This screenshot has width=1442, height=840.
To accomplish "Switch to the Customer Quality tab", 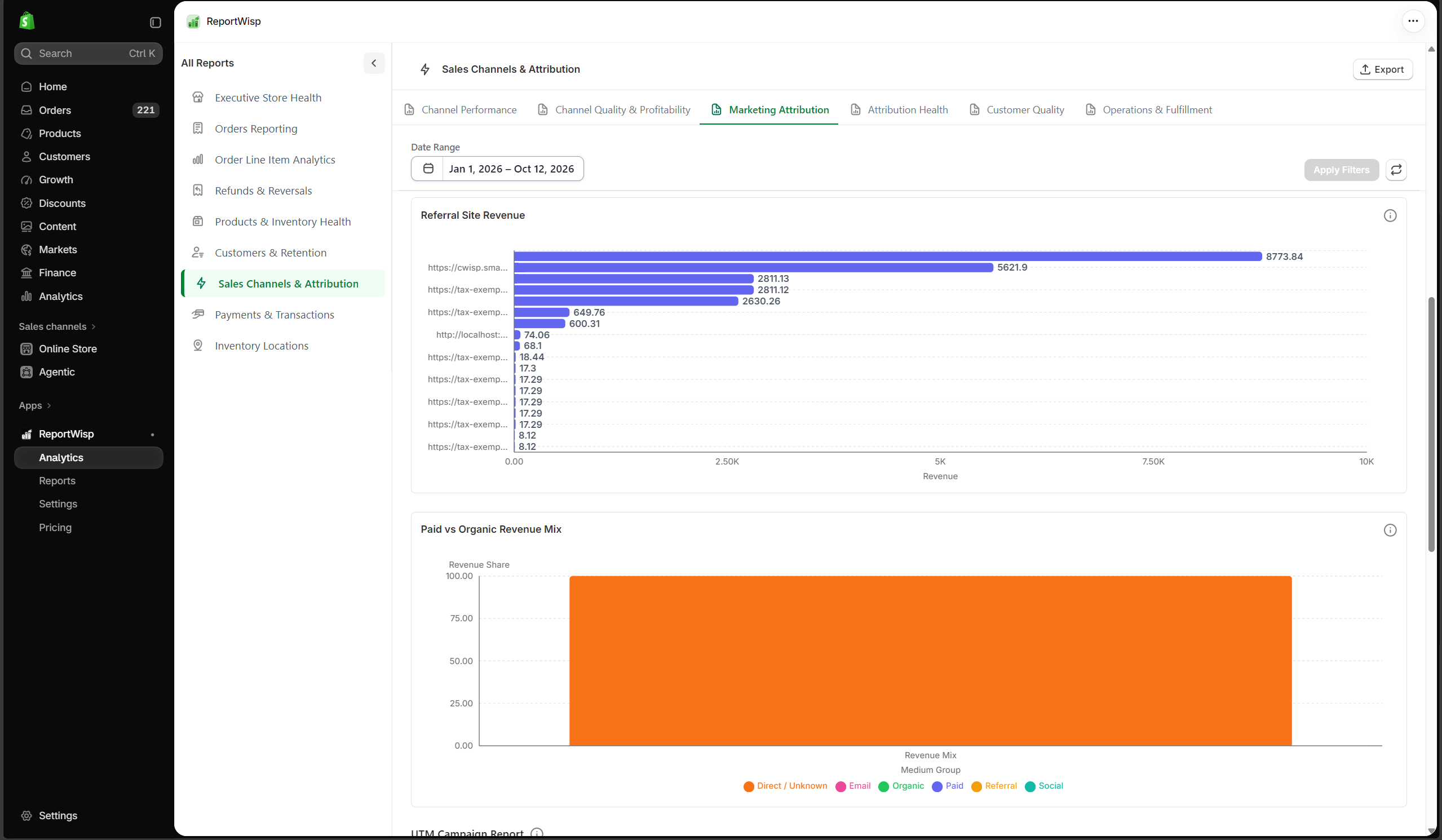I will point(1018,110).
